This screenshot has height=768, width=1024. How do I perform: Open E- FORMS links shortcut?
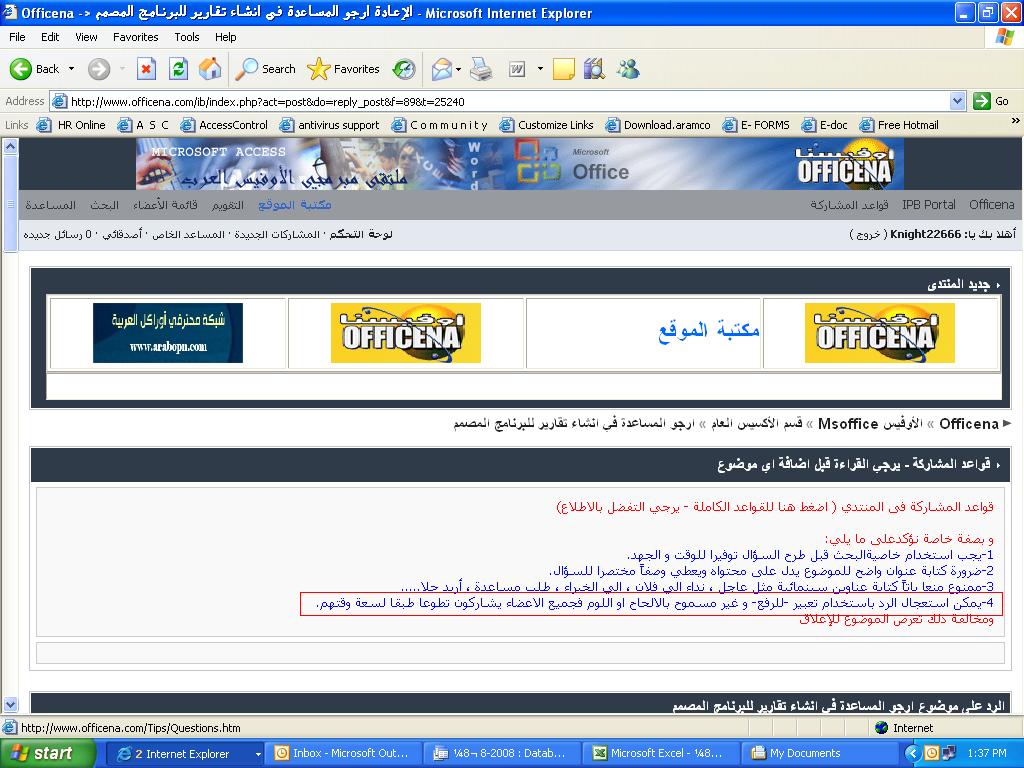pos(756,125)
